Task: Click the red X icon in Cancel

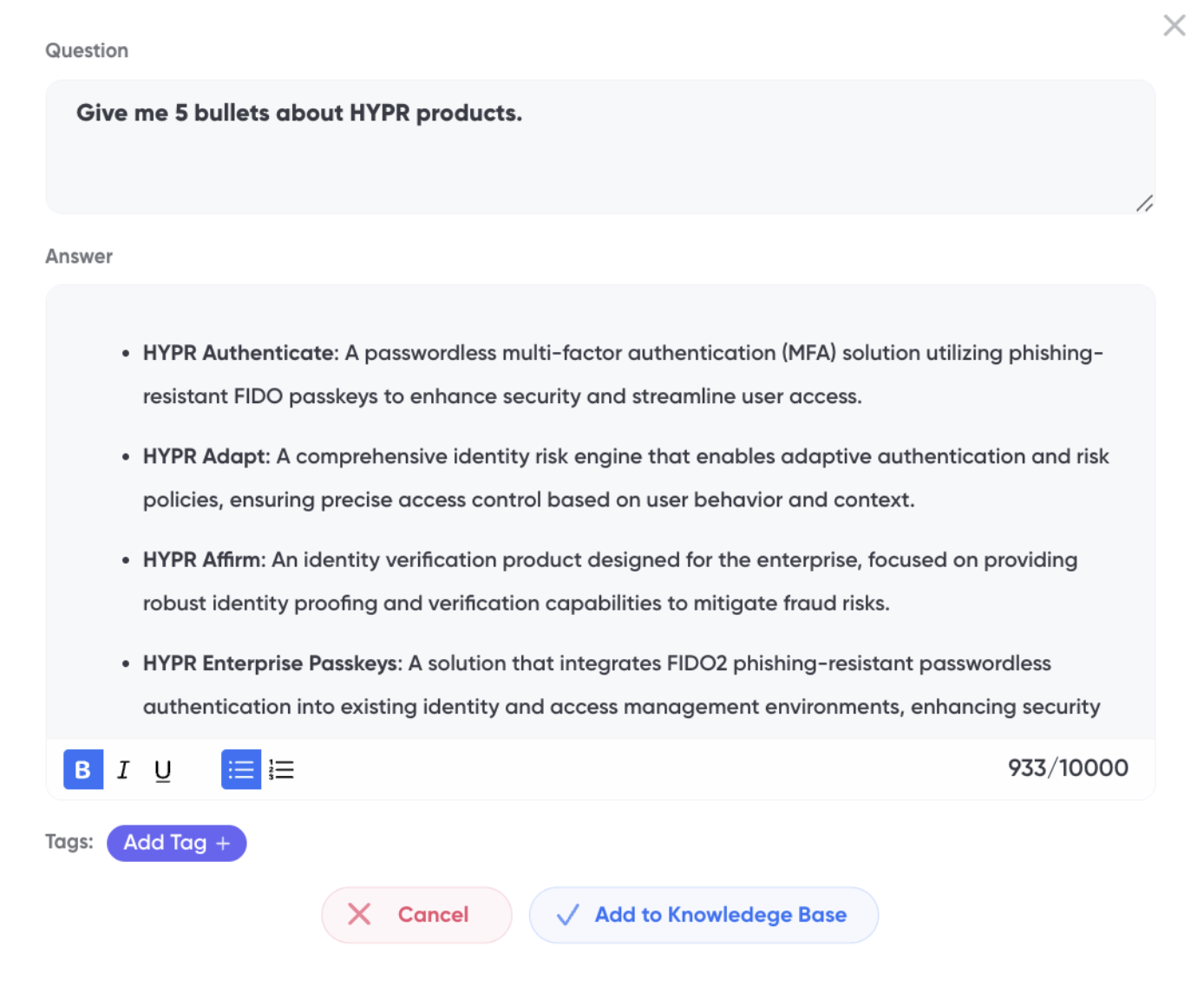Action: pyautogui.click(x=359, y=914)
